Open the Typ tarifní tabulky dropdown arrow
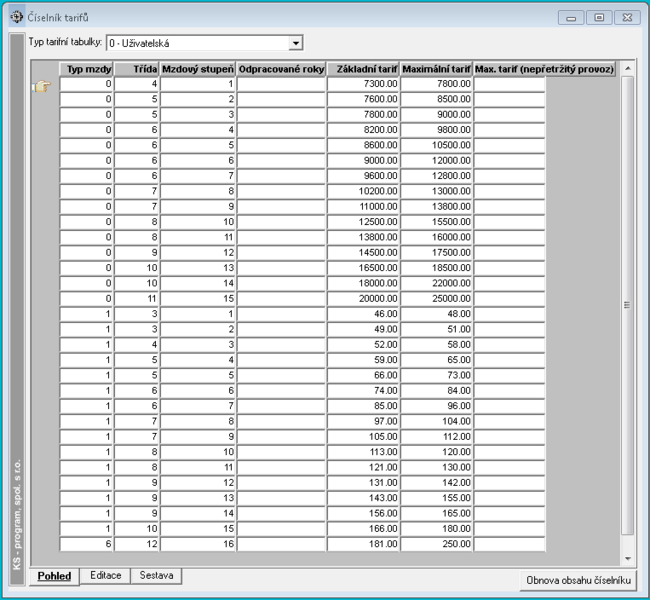 click(296, 43)
